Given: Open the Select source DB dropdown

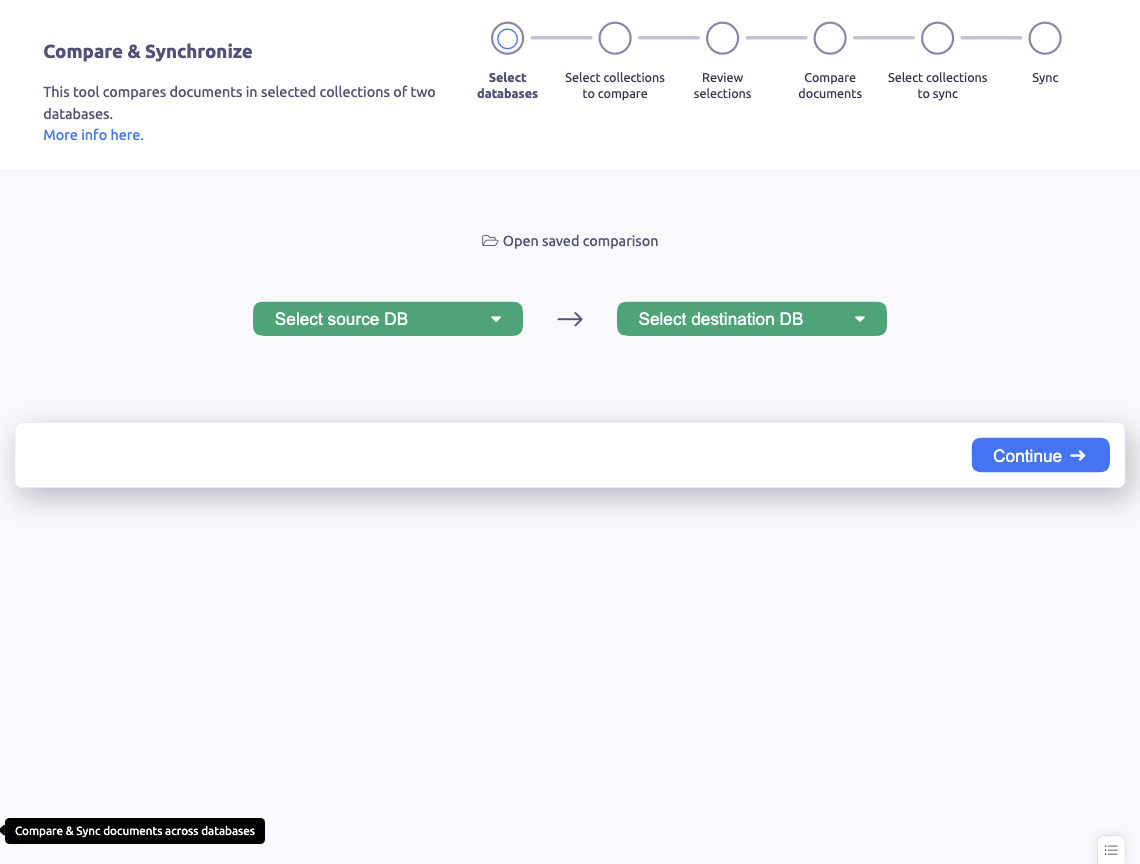Looking at the screenshot, I should tap(387, 319).
